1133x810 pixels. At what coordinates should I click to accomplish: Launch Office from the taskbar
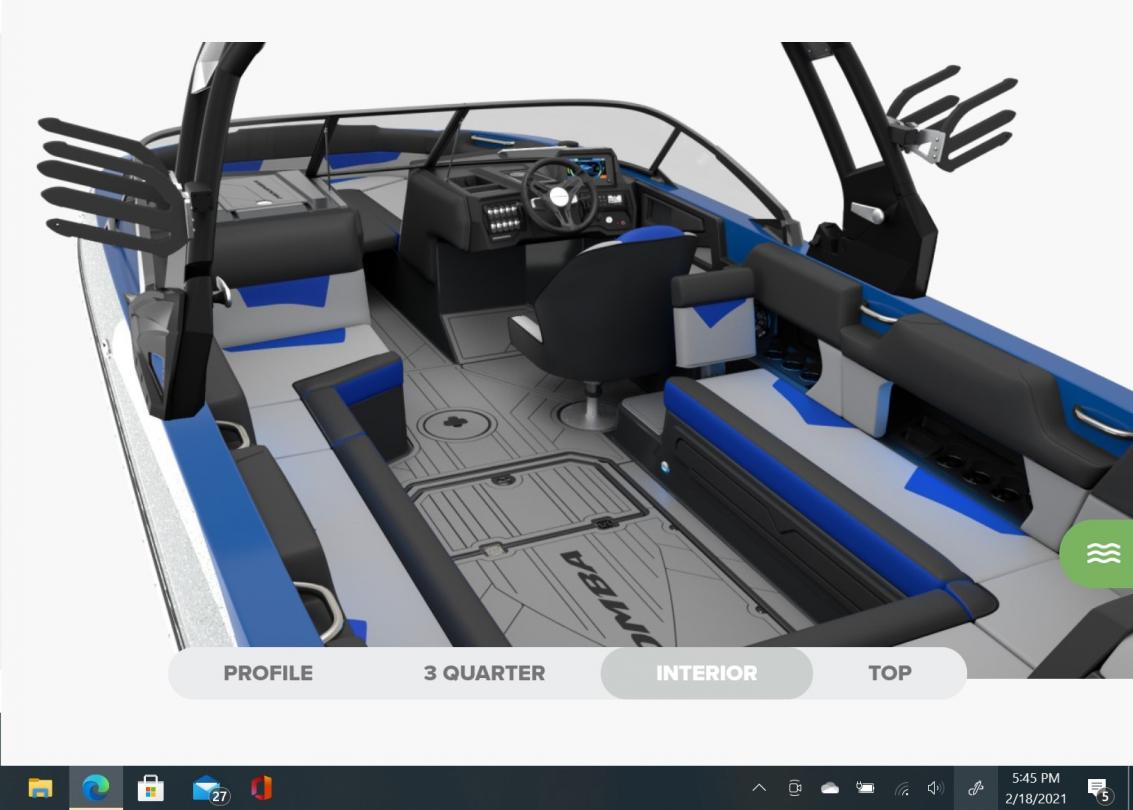tap(261, 788)
